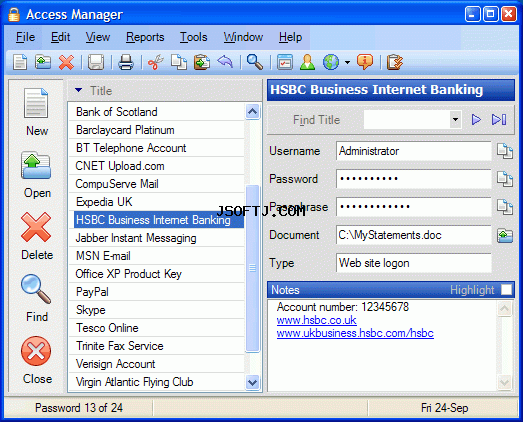523x422 pixels.
Task: Click the Password input field
Action: tap(414, 179)
